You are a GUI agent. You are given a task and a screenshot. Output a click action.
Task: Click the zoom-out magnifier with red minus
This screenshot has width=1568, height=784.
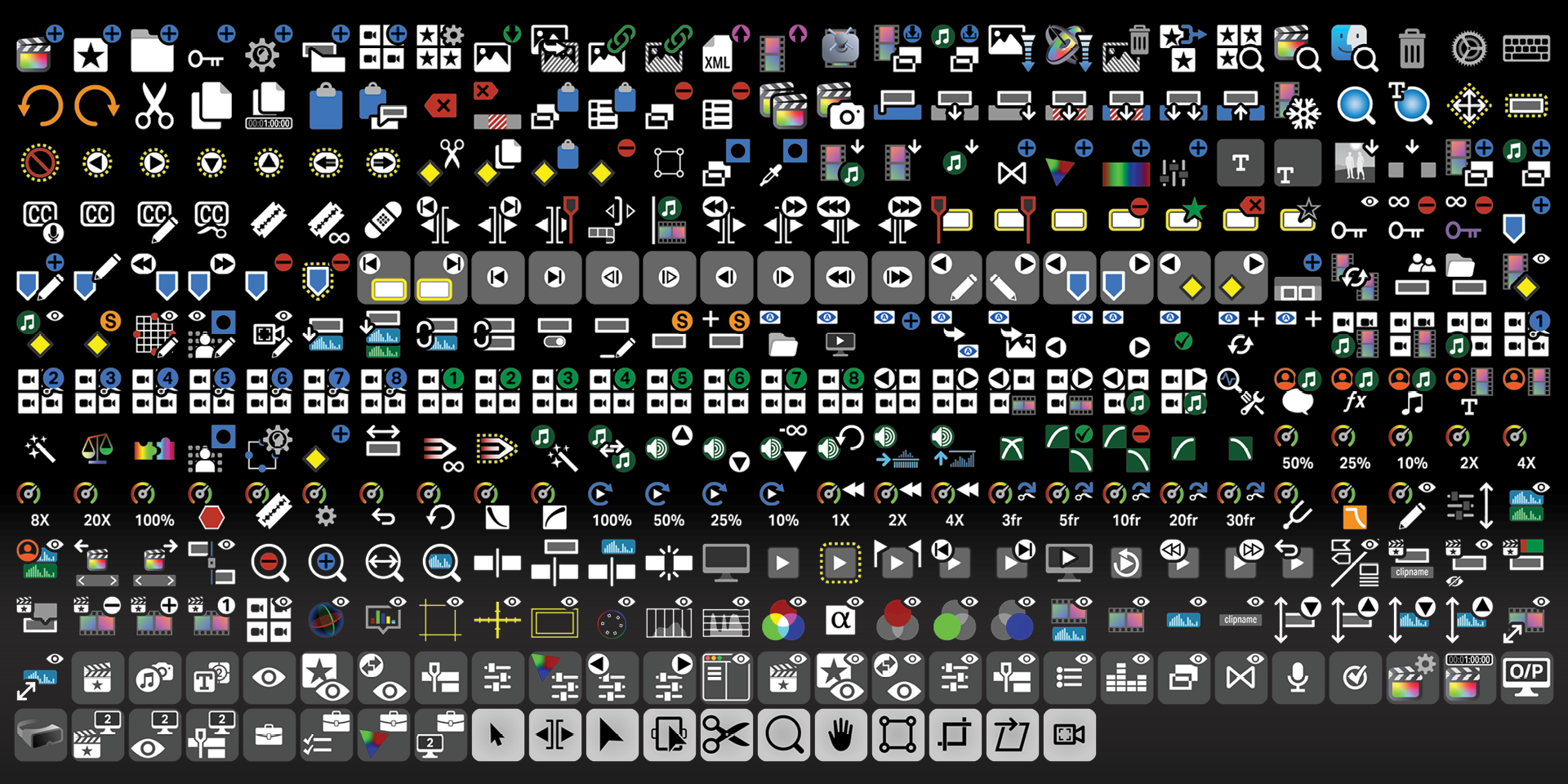(x=269, y=563)
